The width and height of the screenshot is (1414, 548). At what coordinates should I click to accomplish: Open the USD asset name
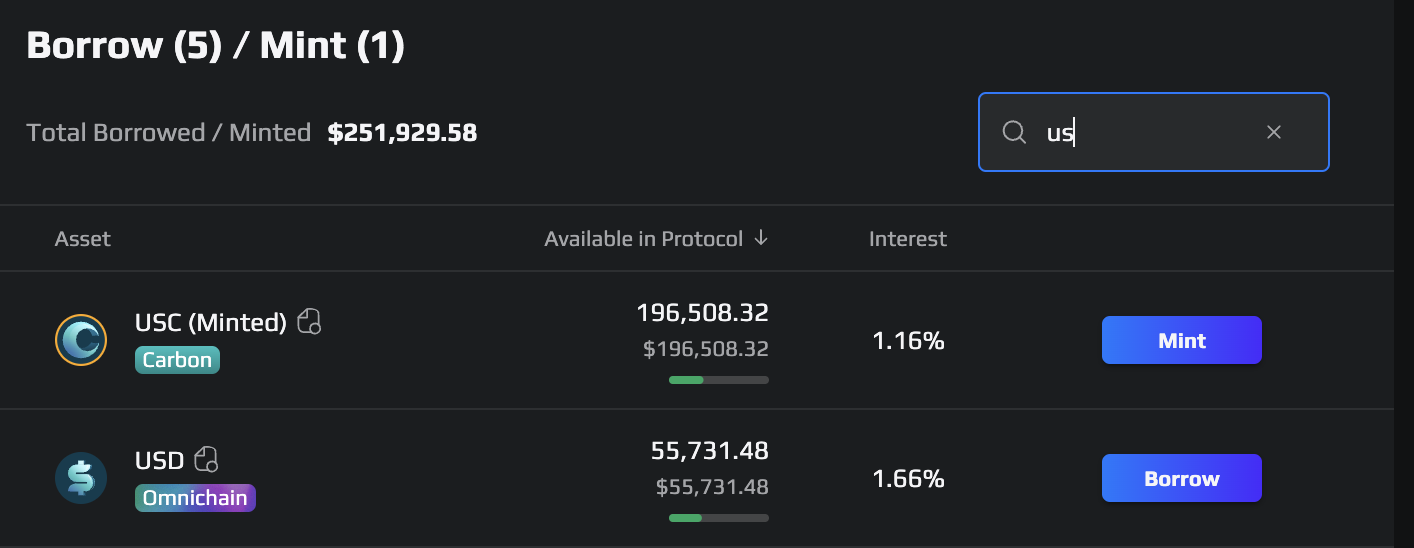point(160,461)
